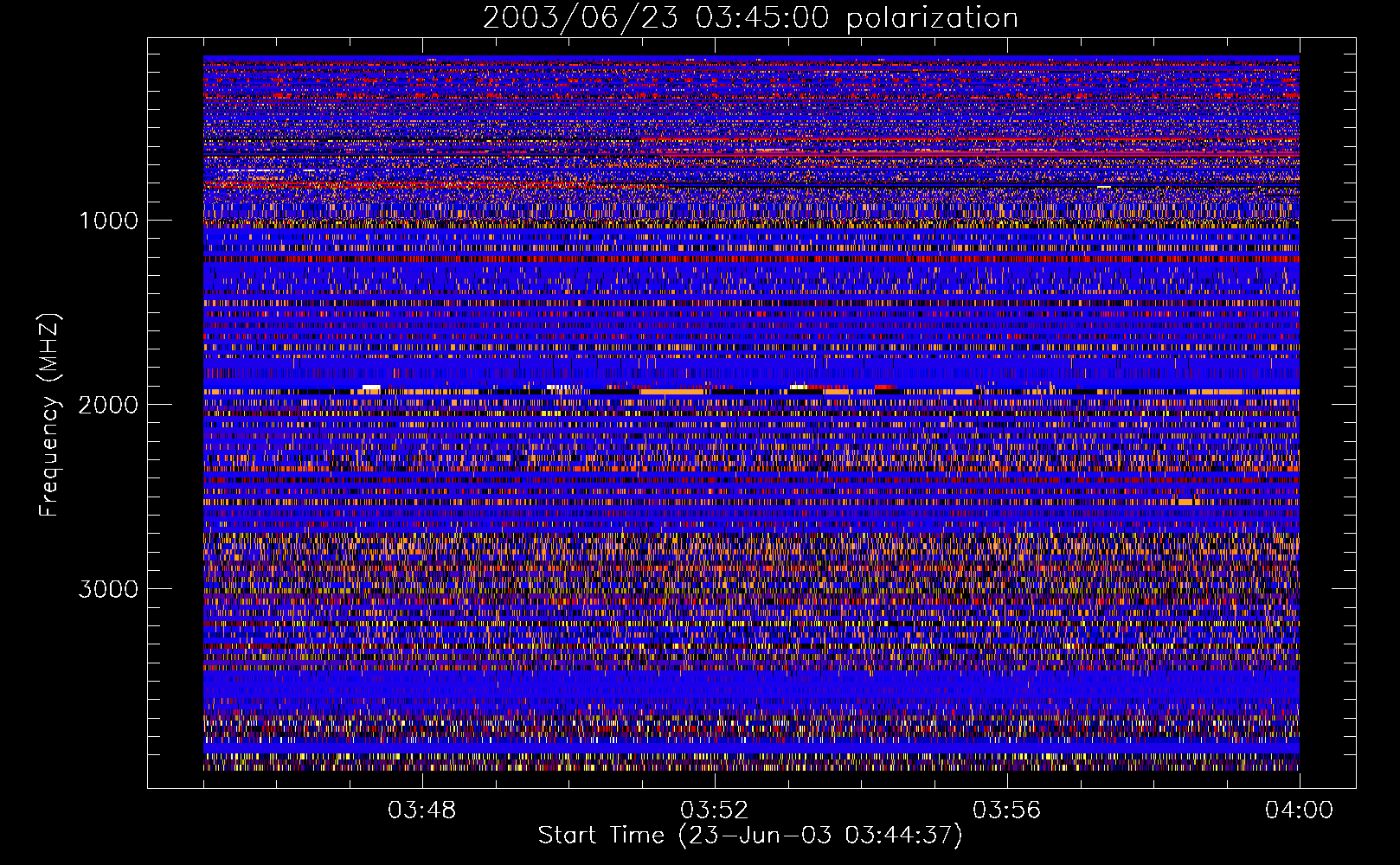1400x865 pixels.
Task: Click the plot title '2003/06/23 03:45:00 polarization'
Action: (750, 17)
